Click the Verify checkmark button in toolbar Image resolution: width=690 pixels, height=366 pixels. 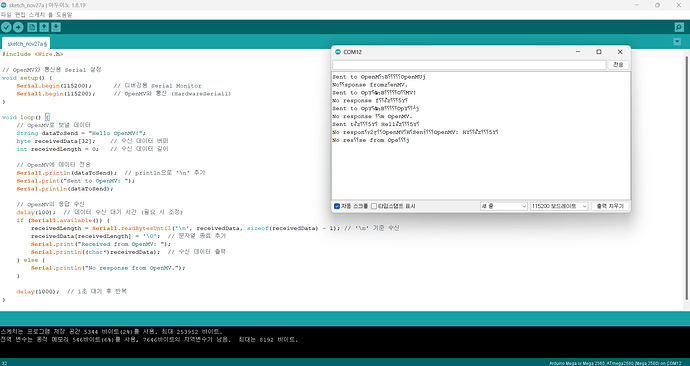coord(6,27)
